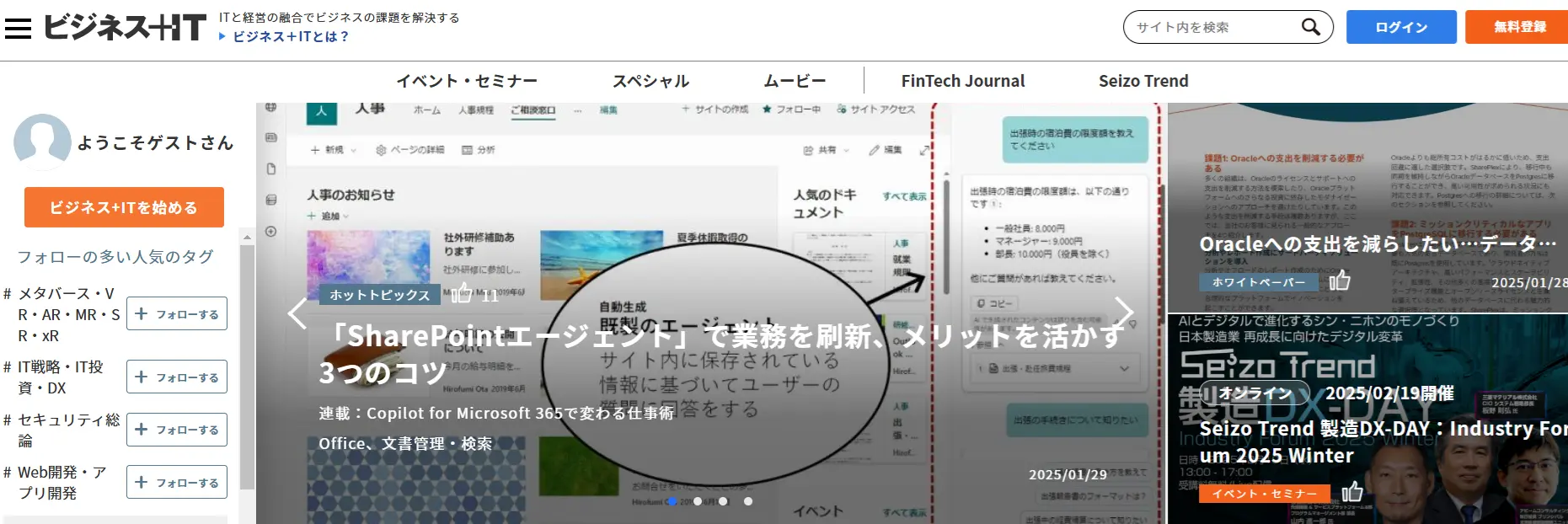1568x524 pixels.
Task: Select the second carousel dot
Action: point(697,501)
